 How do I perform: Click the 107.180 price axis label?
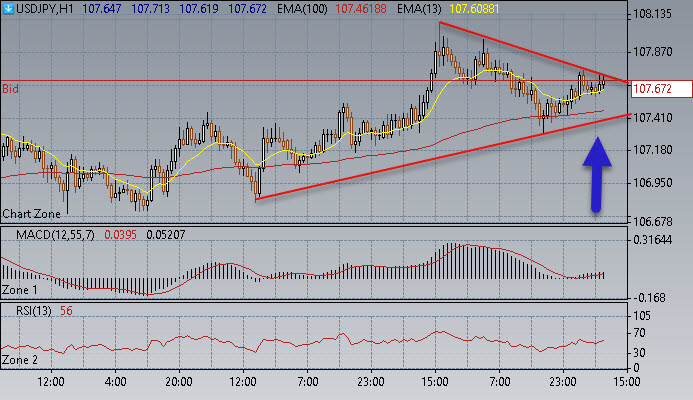pos(652,150)
